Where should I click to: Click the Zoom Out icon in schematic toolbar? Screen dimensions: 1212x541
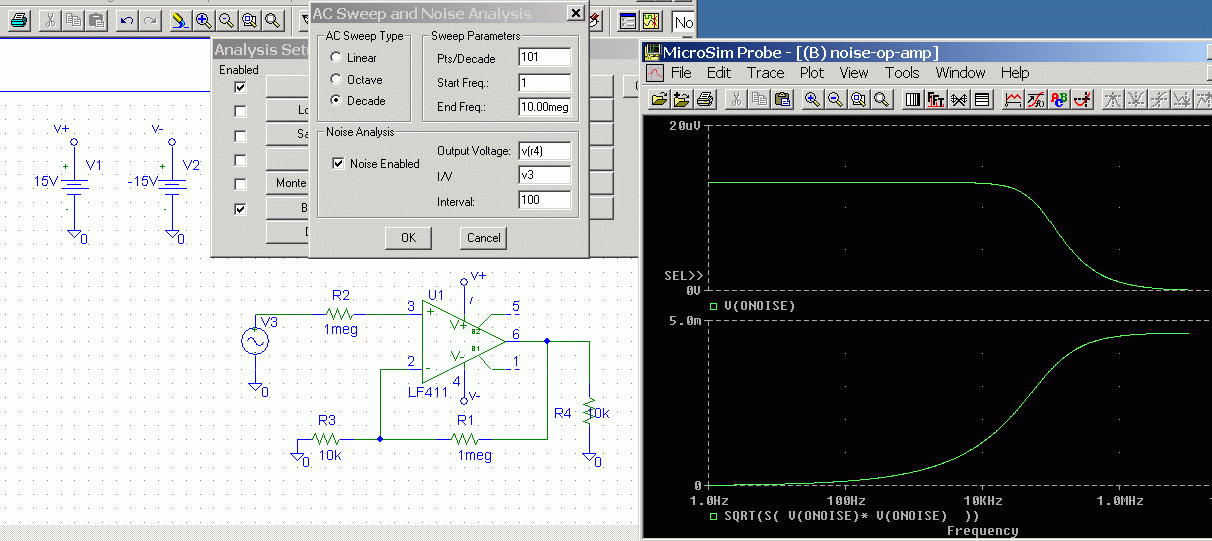(x=226, y=20)
